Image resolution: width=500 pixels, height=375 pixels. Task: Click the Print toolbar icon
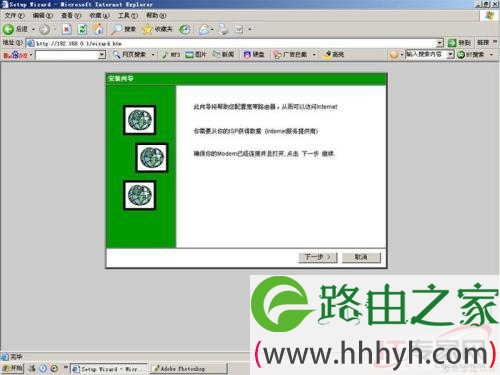pos(223,30)
